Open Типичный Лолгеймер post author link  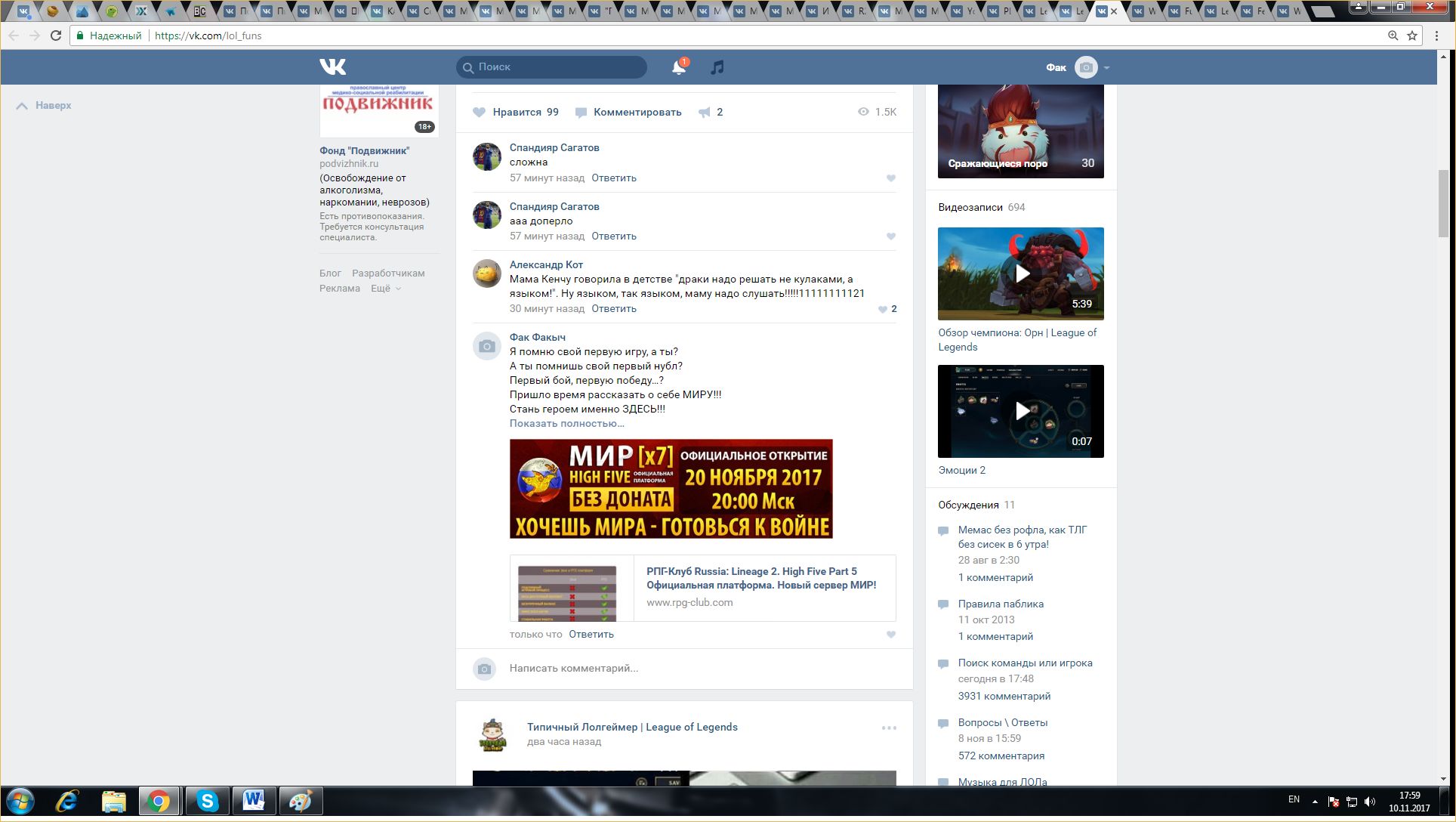(x=632, y=727)
